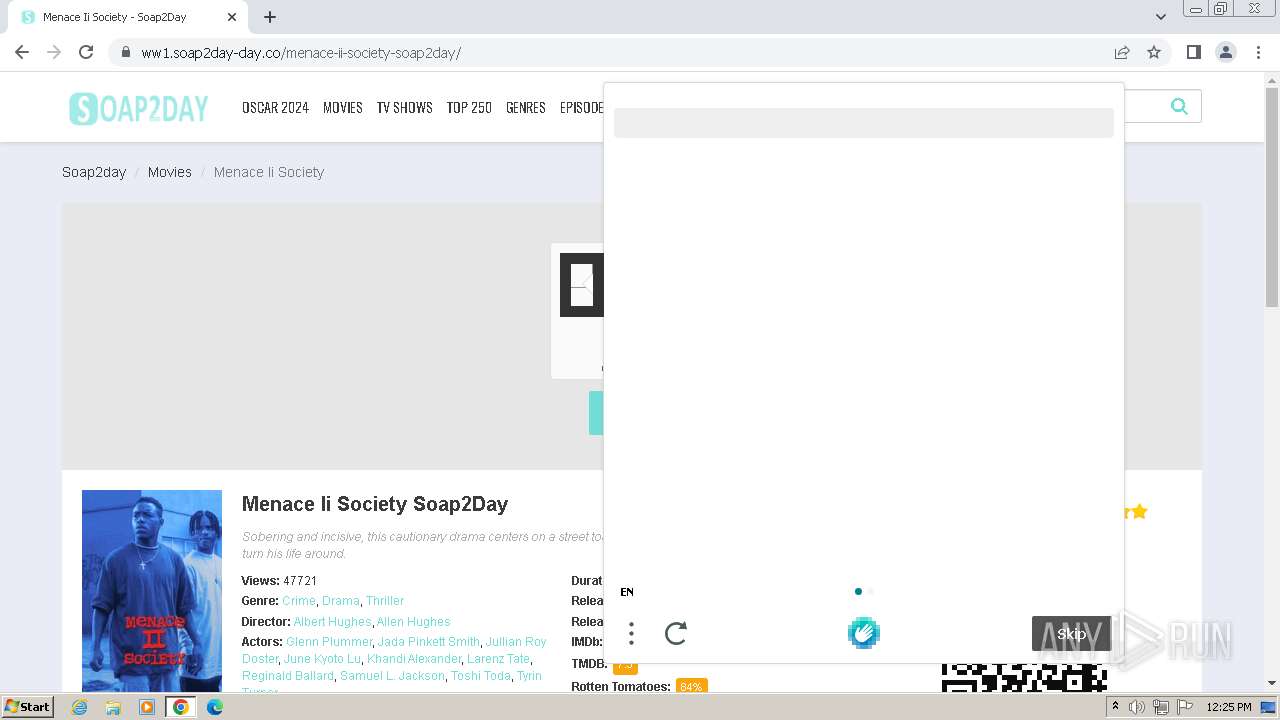Open the TOP 250 menu item
This screenshot has height=720, width=1280.
pos(469,107)
